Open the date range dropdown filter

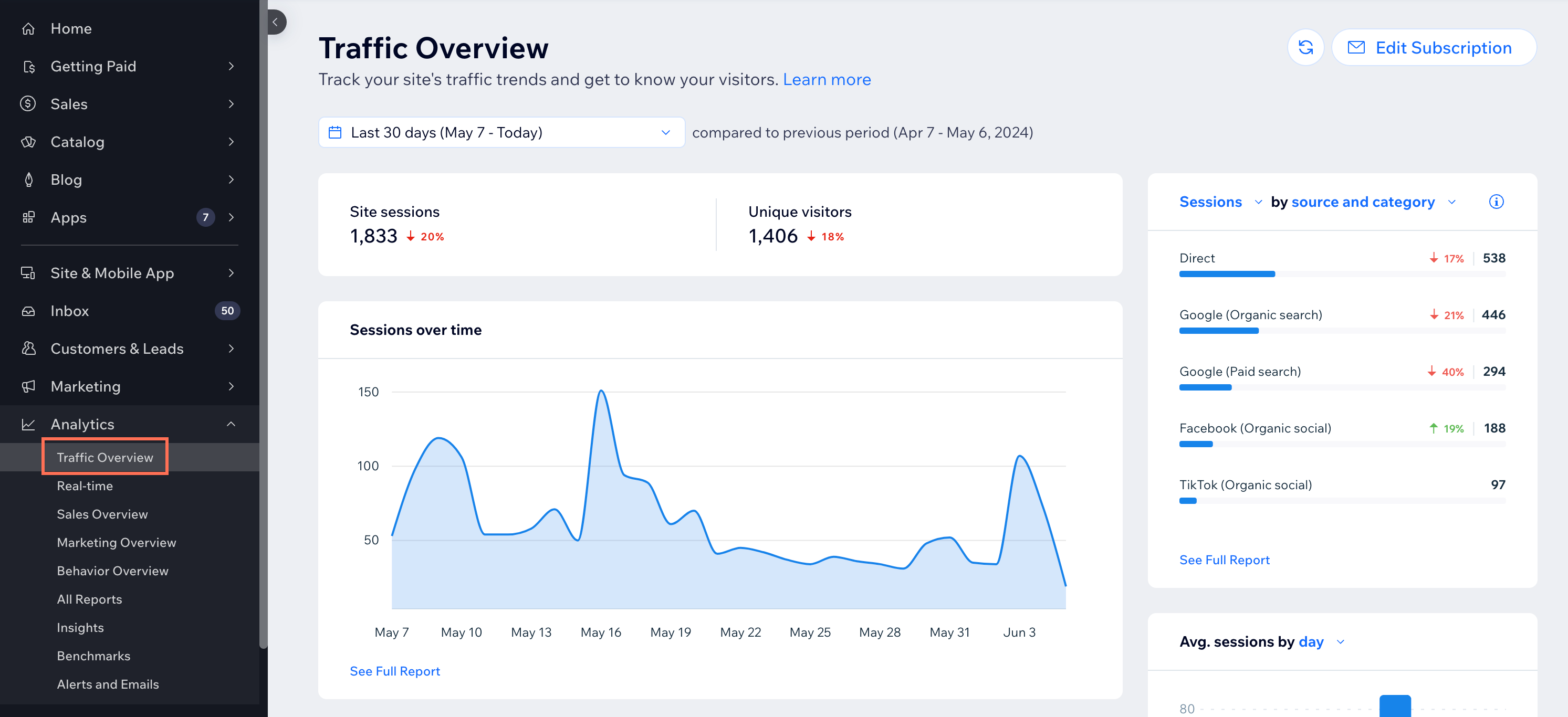pyautogui.click(x=498, y=132)
